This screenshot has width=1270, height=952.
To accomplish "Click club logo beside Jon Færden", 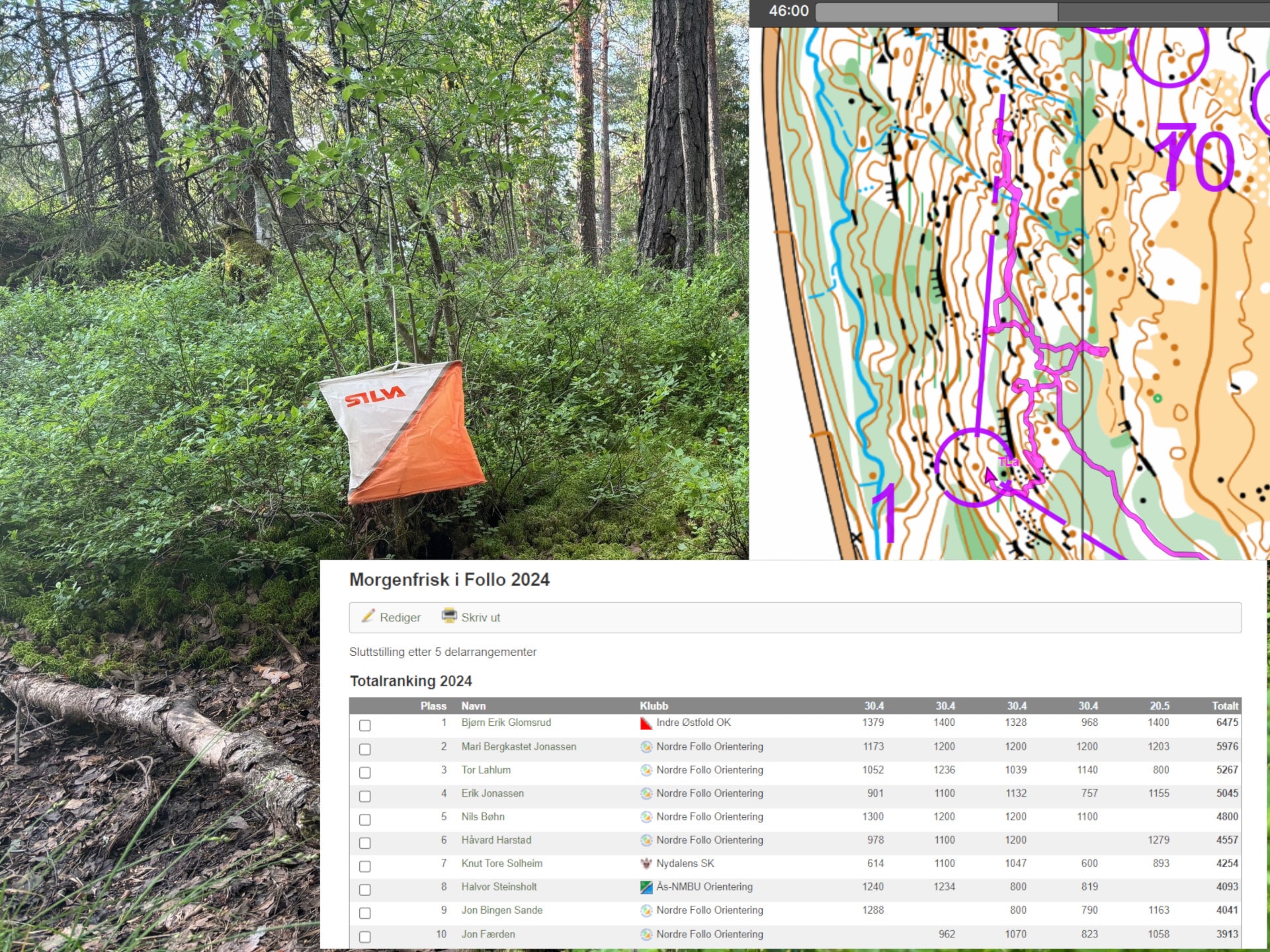I will pos(646,934).
